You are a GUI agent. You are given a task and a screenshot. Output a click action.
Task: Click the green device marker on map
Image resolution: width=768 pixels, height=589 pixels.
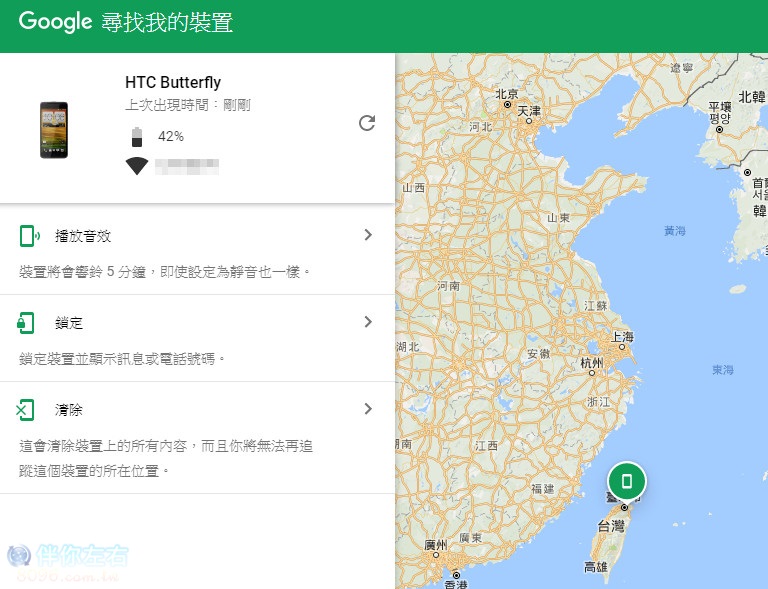(626, 481)
